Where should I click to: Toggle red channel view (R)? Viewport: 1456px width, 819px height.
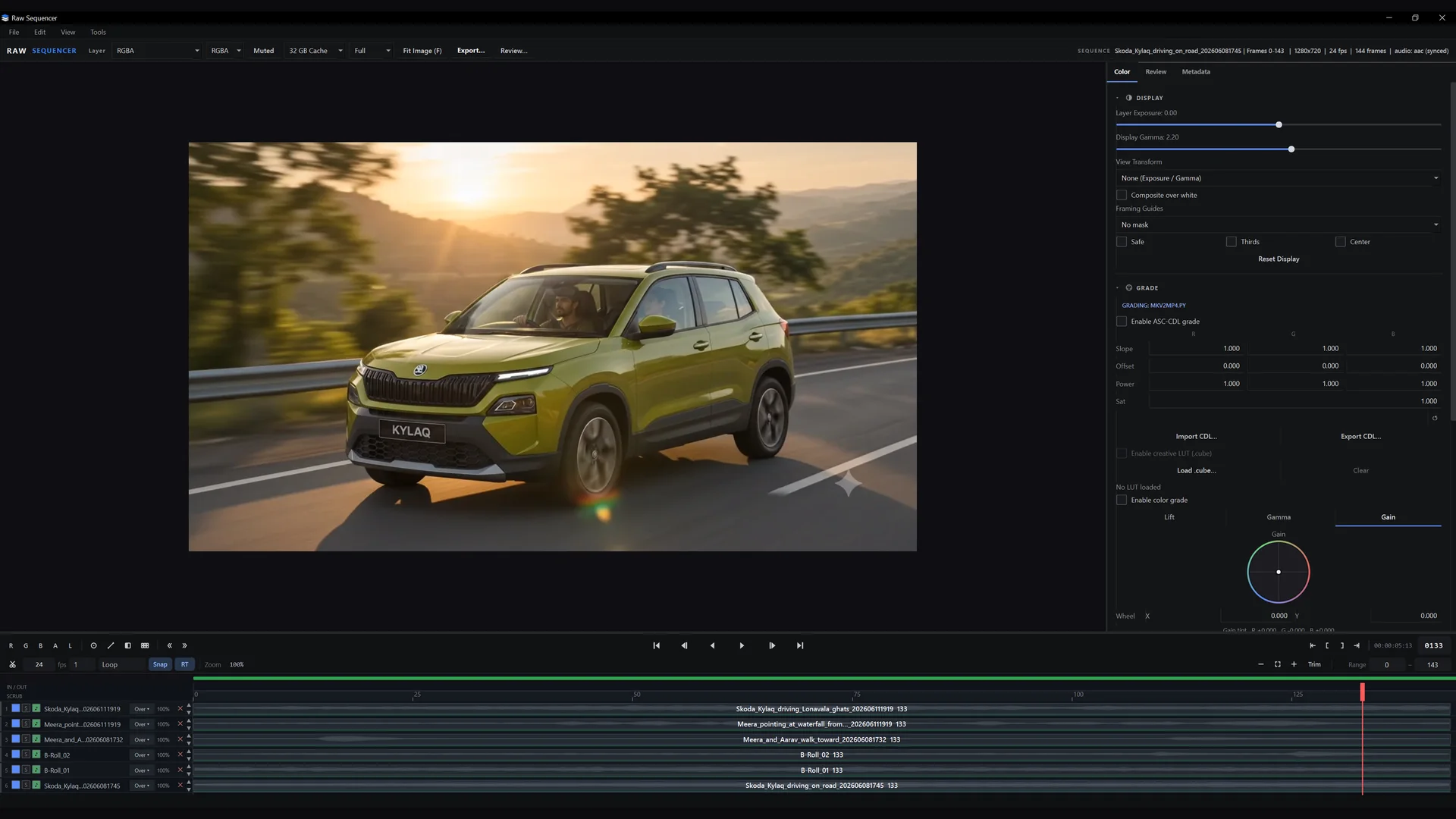click(x=11, y=646)
